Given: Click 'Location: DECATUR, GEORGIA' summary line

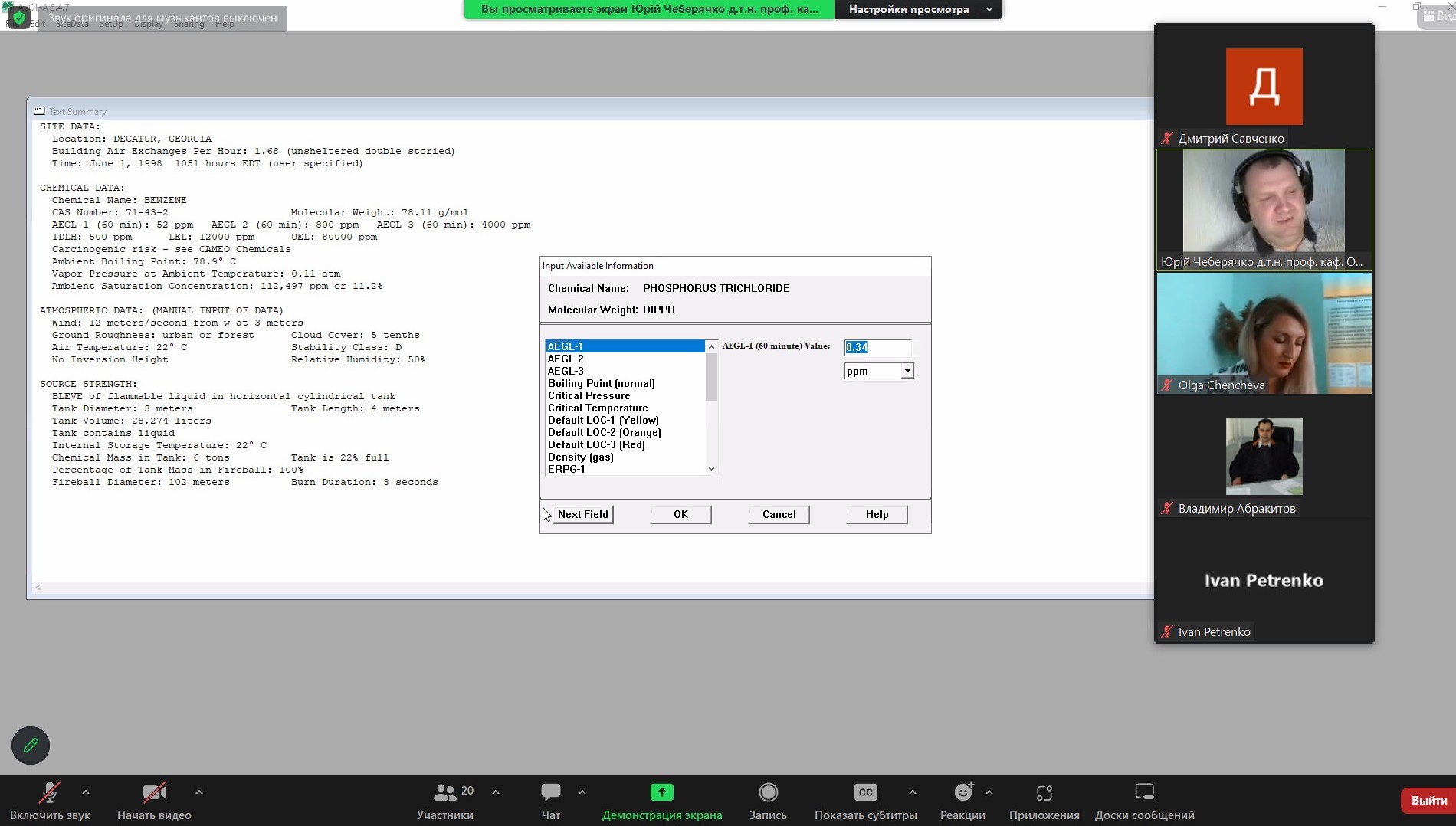Looking at the screenshot, I should click(132, 139).
